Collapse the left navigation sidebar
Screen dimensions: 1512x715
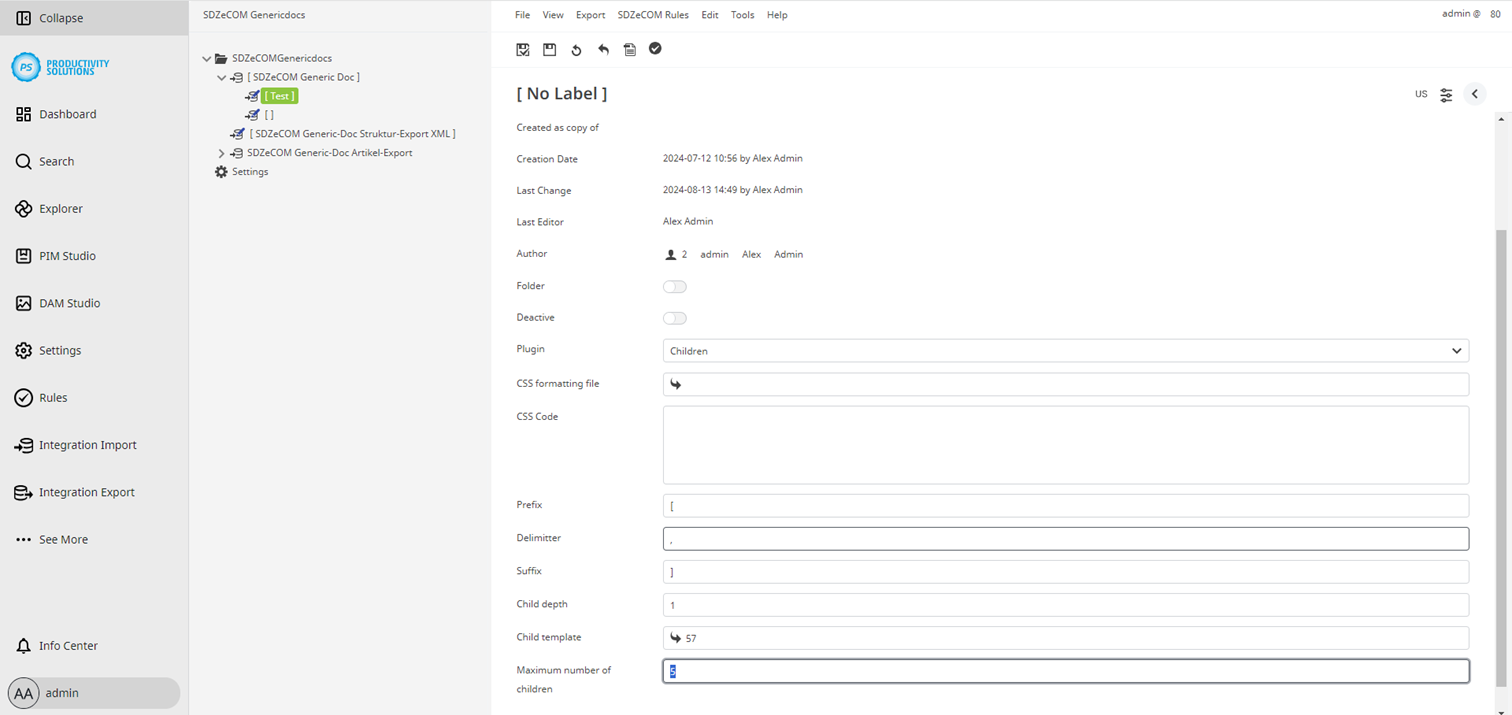coord(48,17)
